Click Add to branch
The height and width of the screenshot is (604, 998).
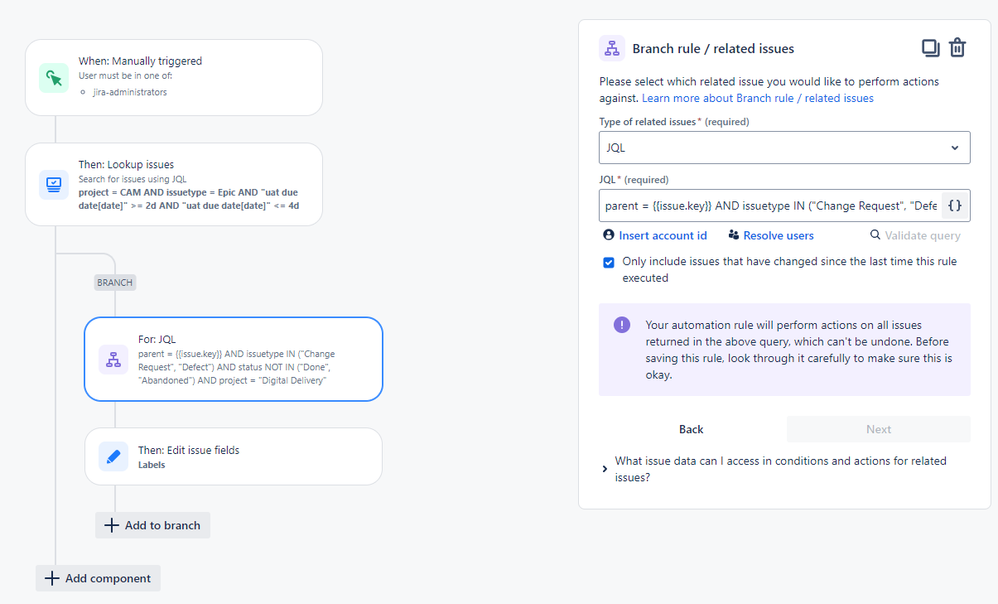tap(152, 525)
